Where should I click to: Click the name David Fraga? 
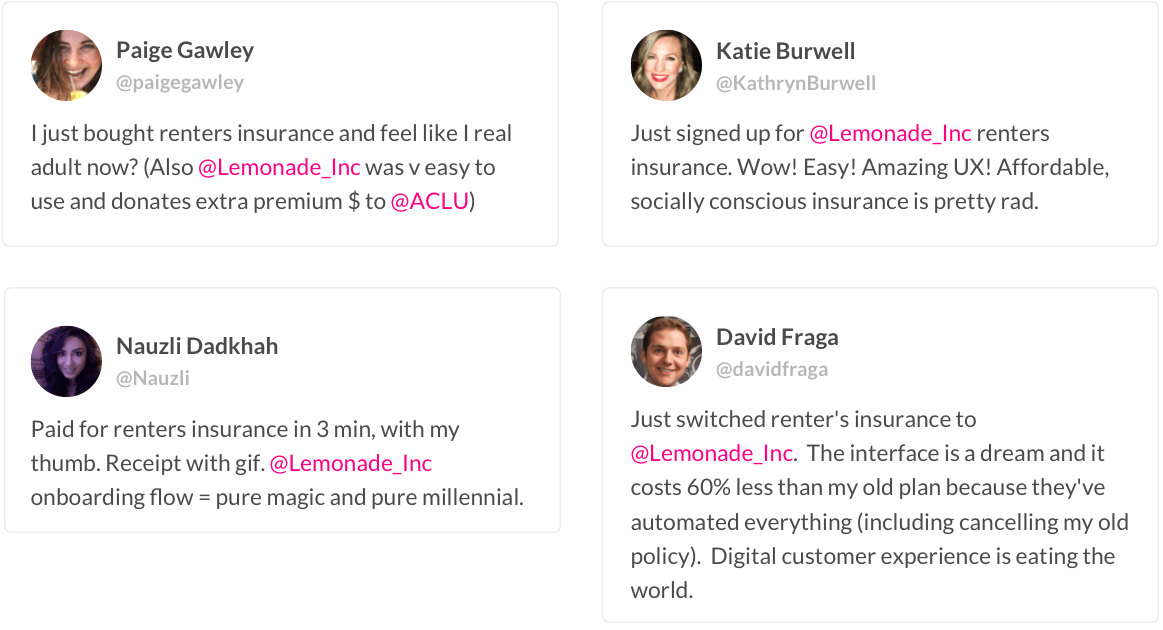777,337
